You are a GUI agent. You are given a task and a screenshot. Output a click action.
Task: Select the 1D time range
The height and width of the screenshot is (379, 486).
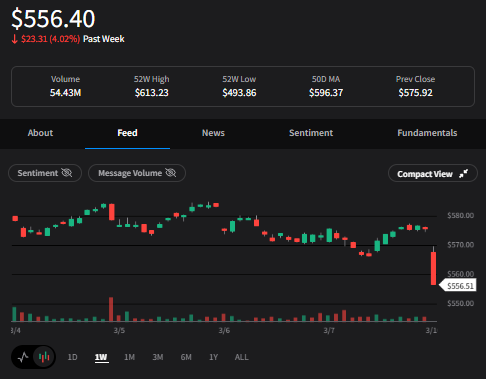pos(72,357)
